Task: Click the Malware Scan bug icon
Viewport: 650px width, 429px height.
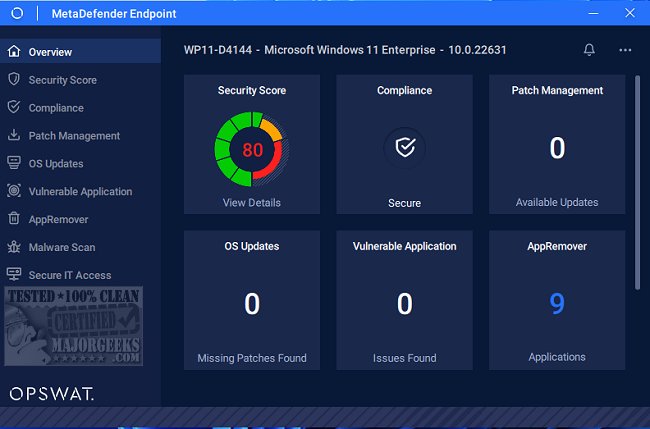Action: (x=14, y=247)
